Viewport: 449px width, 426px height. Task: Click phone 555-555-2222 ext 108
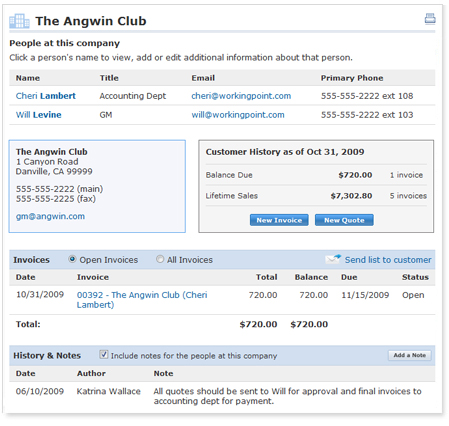(x=367, y=96)
